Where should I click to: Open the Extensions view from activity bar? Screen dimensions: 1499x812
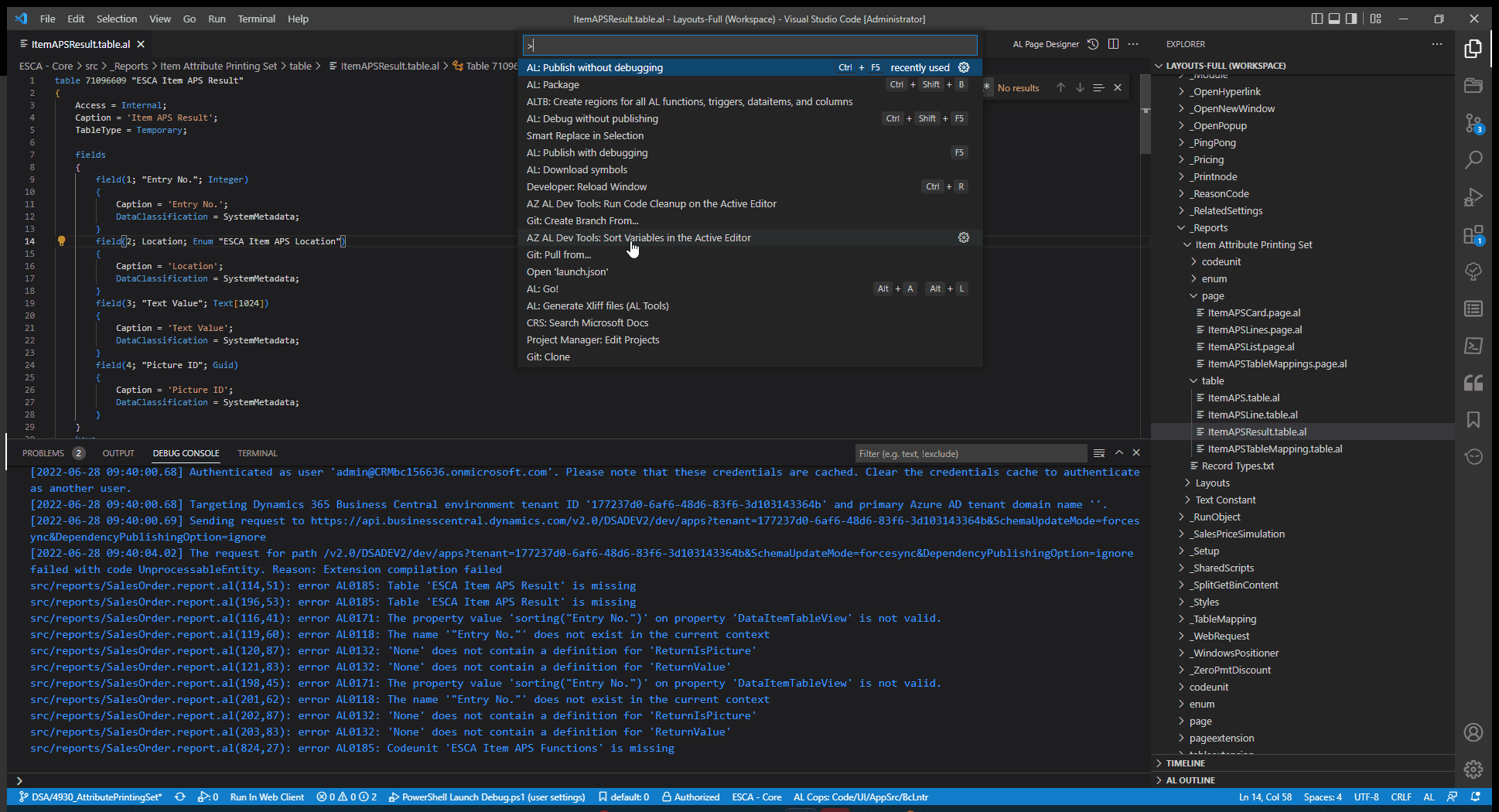pyautogui.click(x=1473, y=234)
